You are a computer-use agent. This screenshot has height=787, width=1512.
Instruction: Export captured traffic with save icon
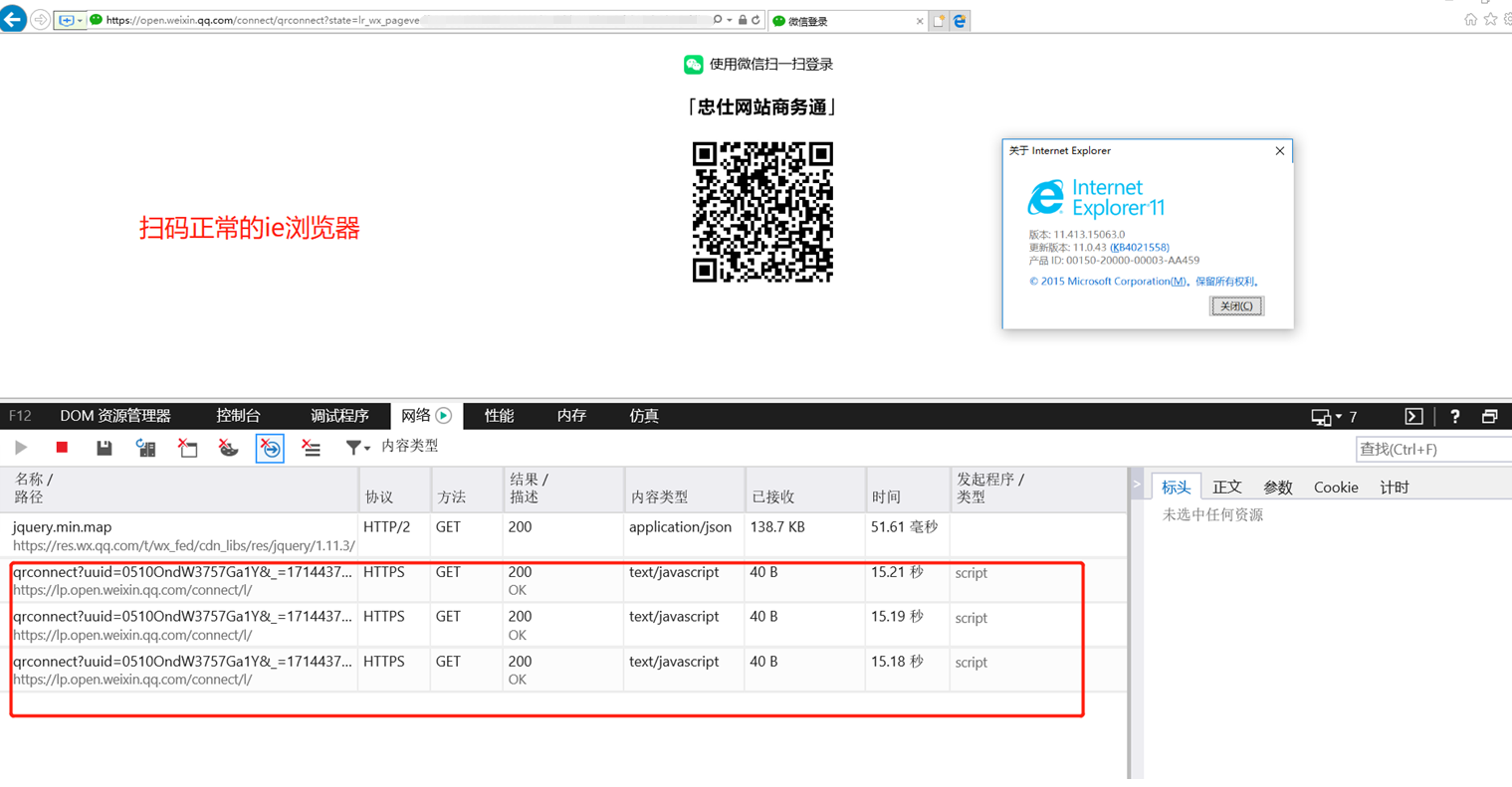point(104,448)
